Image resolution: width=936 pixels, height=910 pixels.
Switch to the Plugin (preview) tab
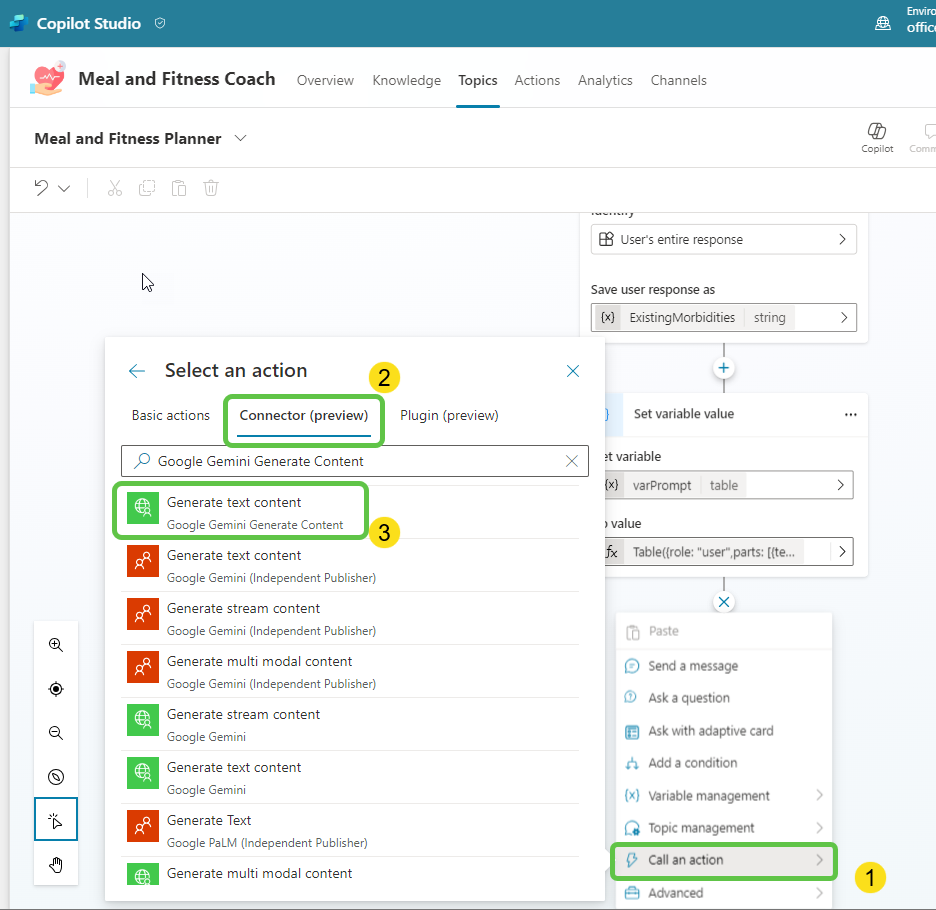coord(449,415)
